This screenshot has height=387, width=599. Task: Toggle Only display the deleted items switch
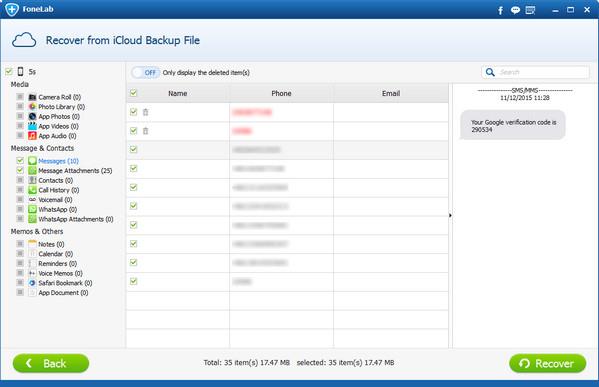click(x=146, y=72)
